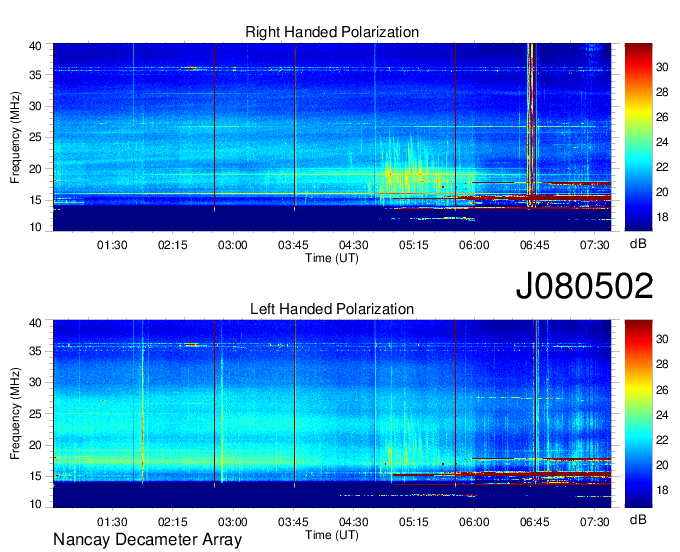Click the dB unit label of left-handed colorbar
This screenshot has width=680, height=552.
(x=638, y=519)
